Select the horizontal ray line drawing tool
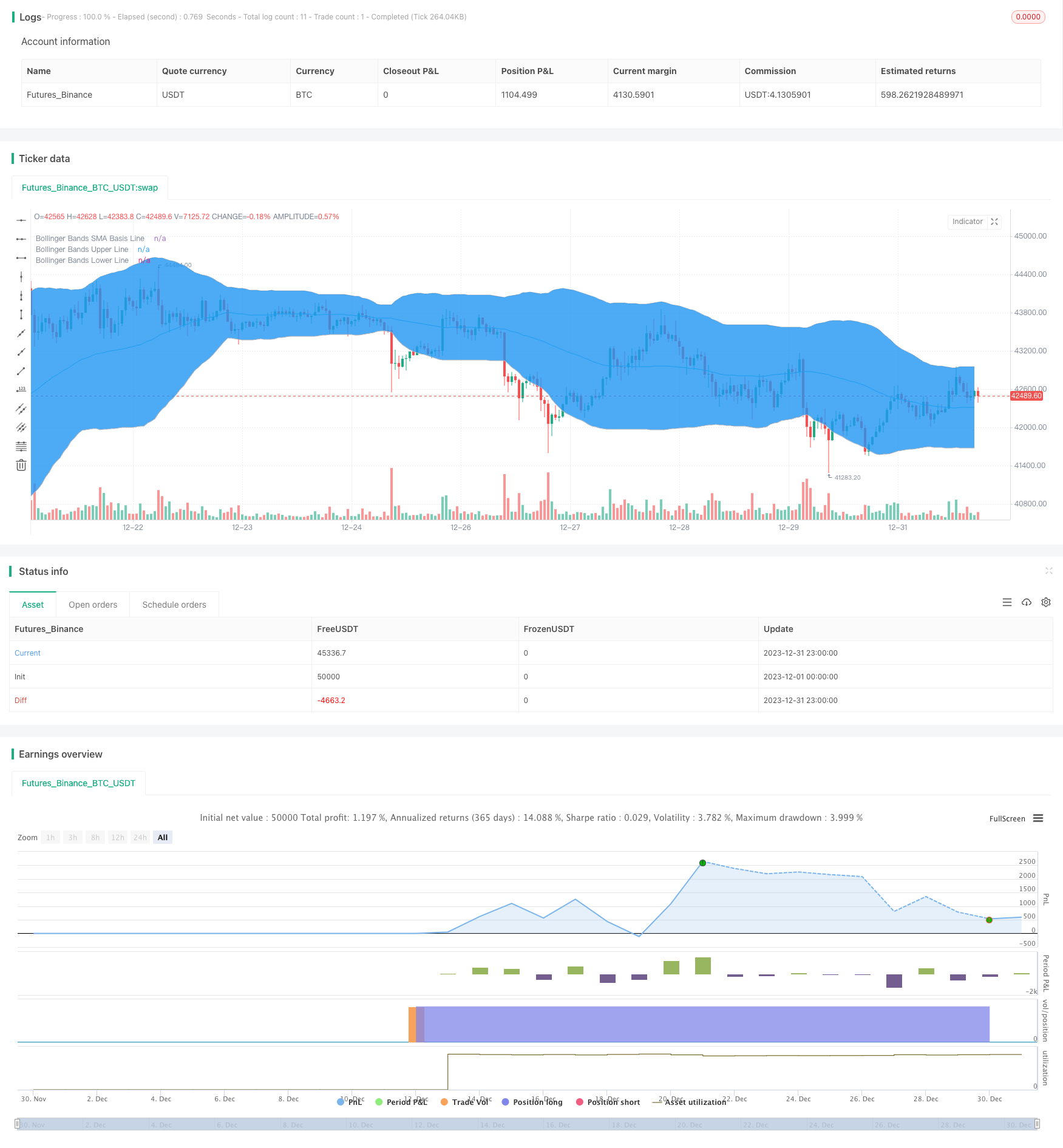Screen dimensions: 1063x1148 point(21,239)
